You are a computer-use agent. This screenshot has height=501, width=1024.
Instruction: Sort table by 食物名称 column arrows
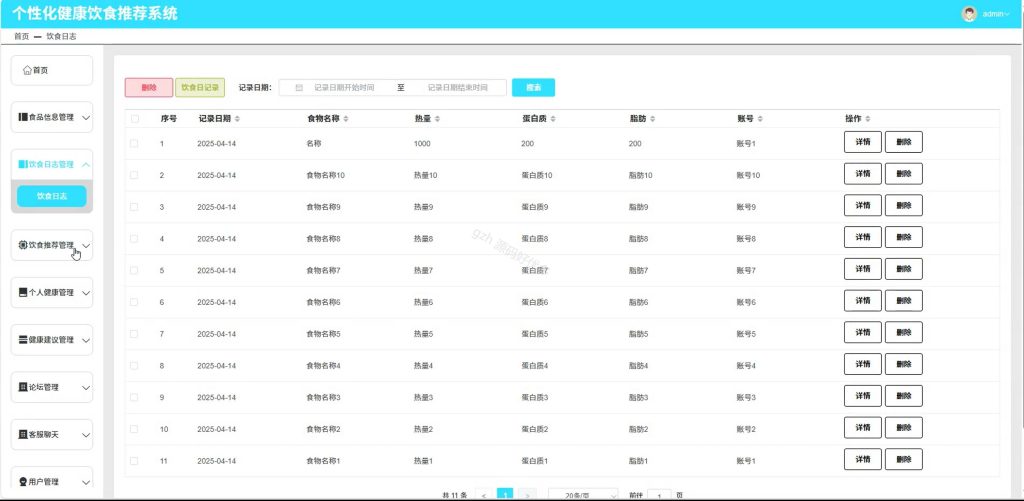pos(345,119)
